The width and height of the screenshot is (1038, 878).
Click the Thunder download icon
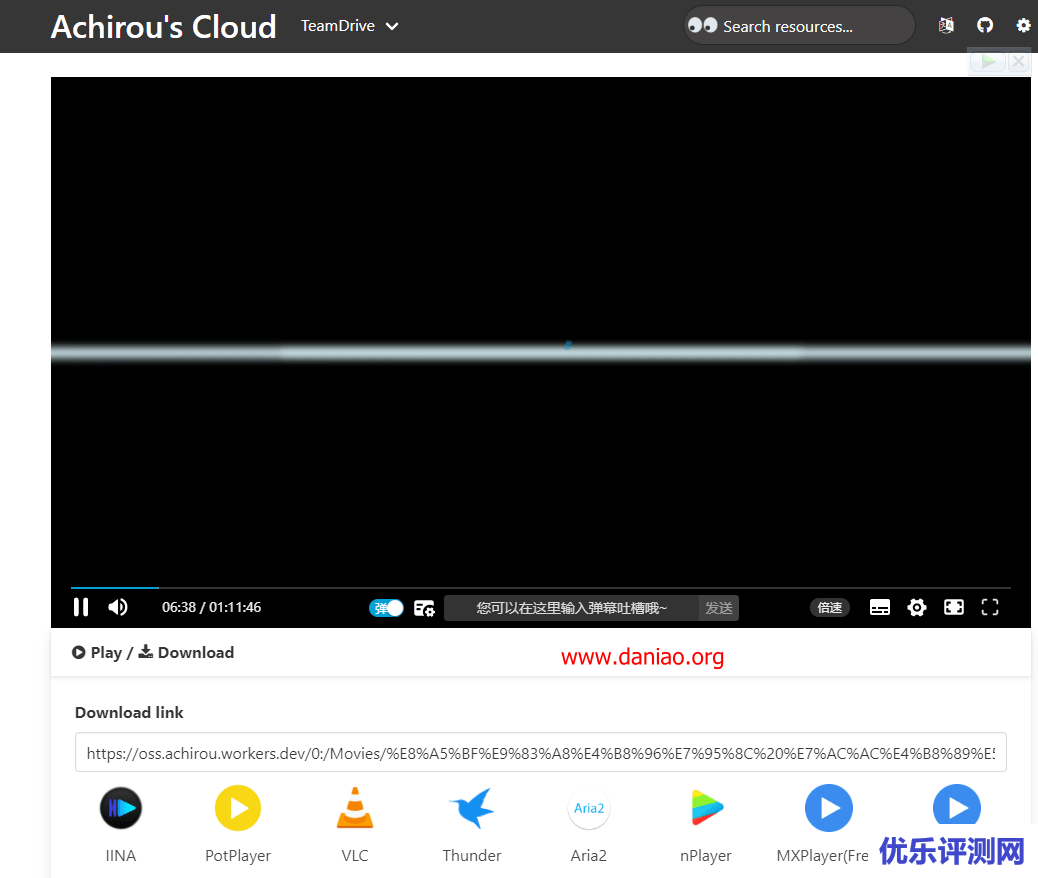[471, 808]
